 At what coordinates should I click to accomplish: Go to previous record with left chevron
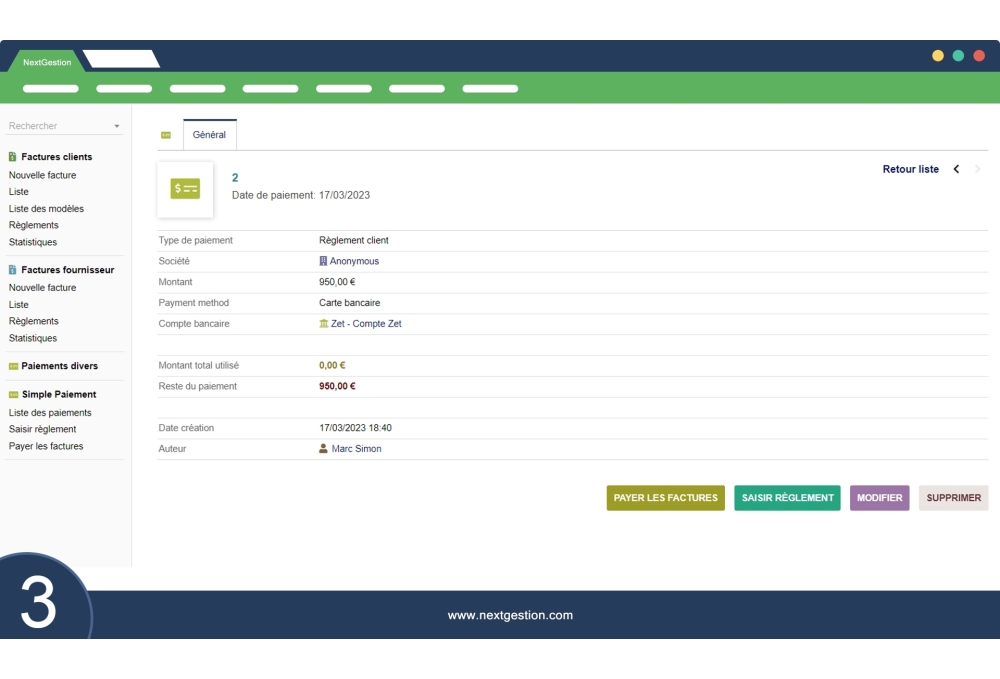click(956, 169)
